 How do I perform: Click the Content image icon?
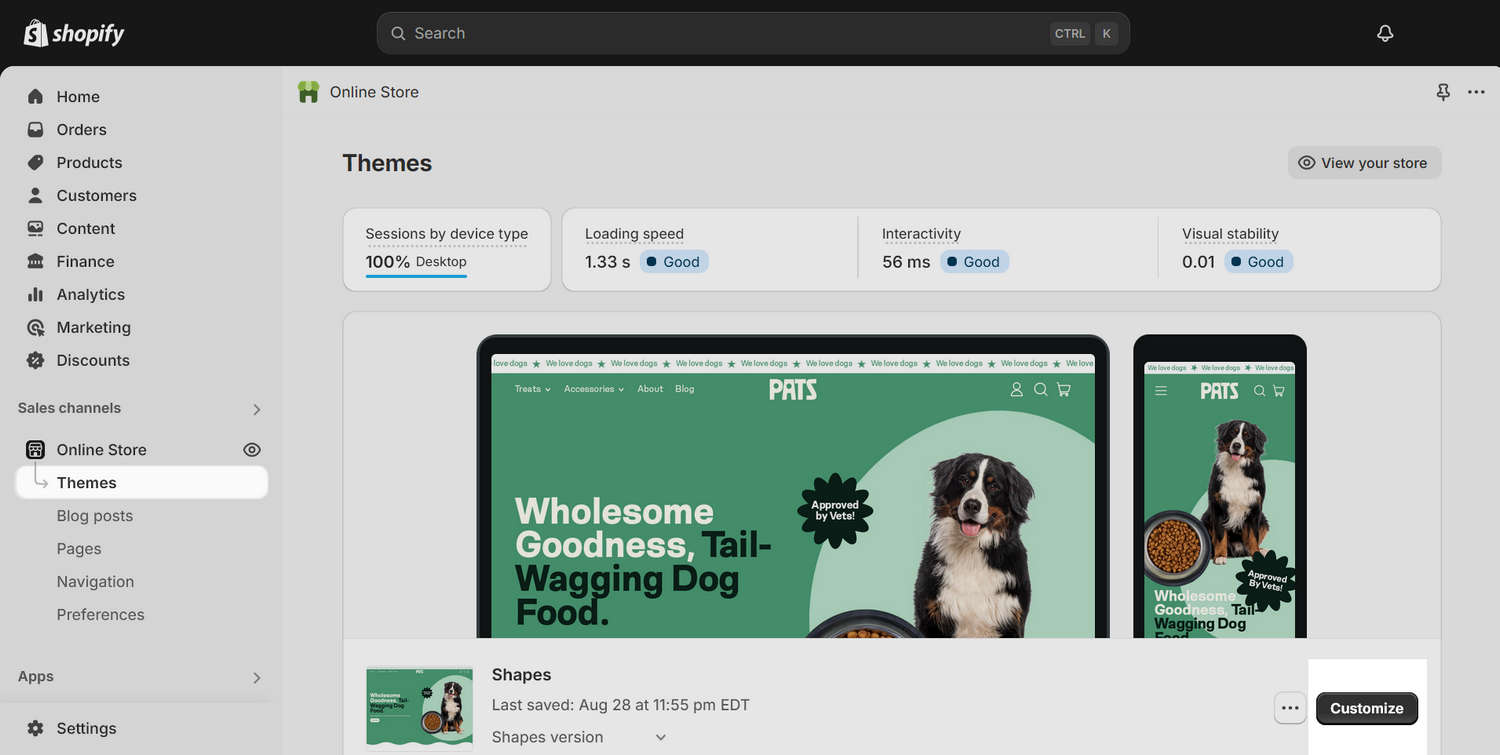click(36, 228)
